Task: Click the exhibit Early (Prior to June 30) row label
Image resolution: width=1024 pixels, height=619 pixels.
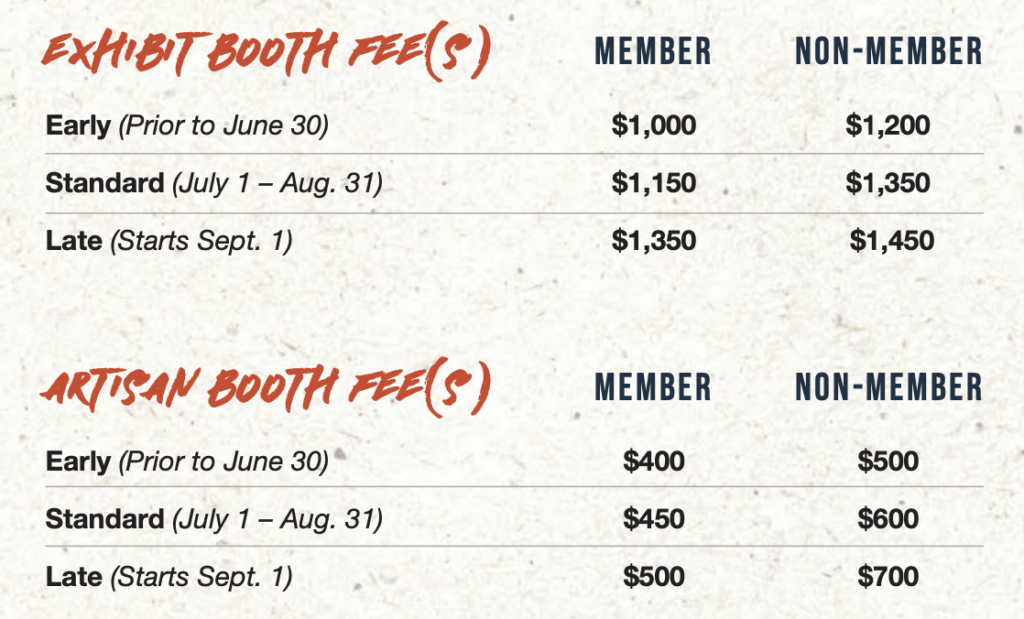Action: [187, 125]
